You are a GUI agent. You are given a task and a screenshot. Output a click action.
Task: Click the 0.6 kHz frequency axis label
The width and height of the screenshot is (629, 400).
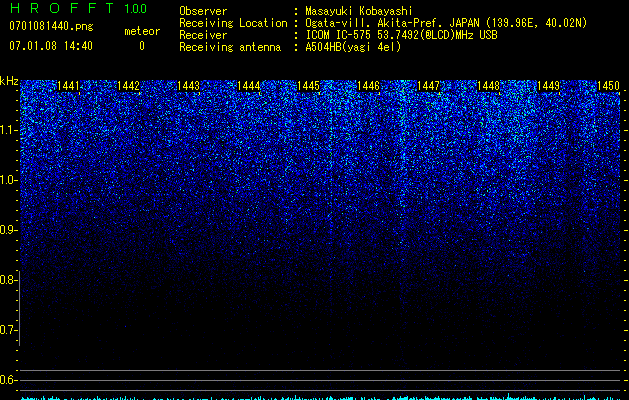coord(8,380)
